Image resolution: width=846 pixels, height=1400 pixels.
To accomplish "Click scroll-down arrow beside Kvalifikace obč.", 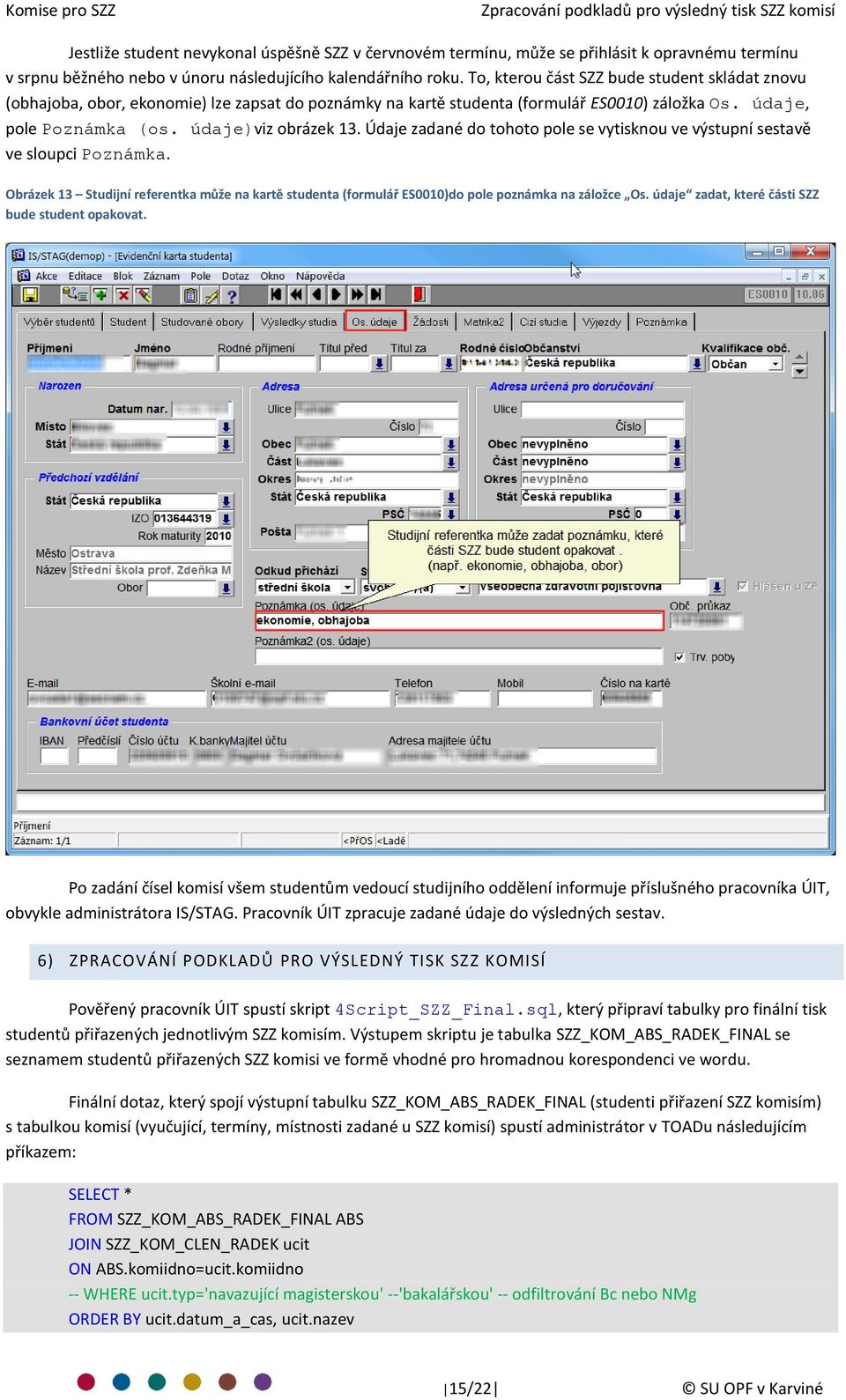I will tap(800, 372).
